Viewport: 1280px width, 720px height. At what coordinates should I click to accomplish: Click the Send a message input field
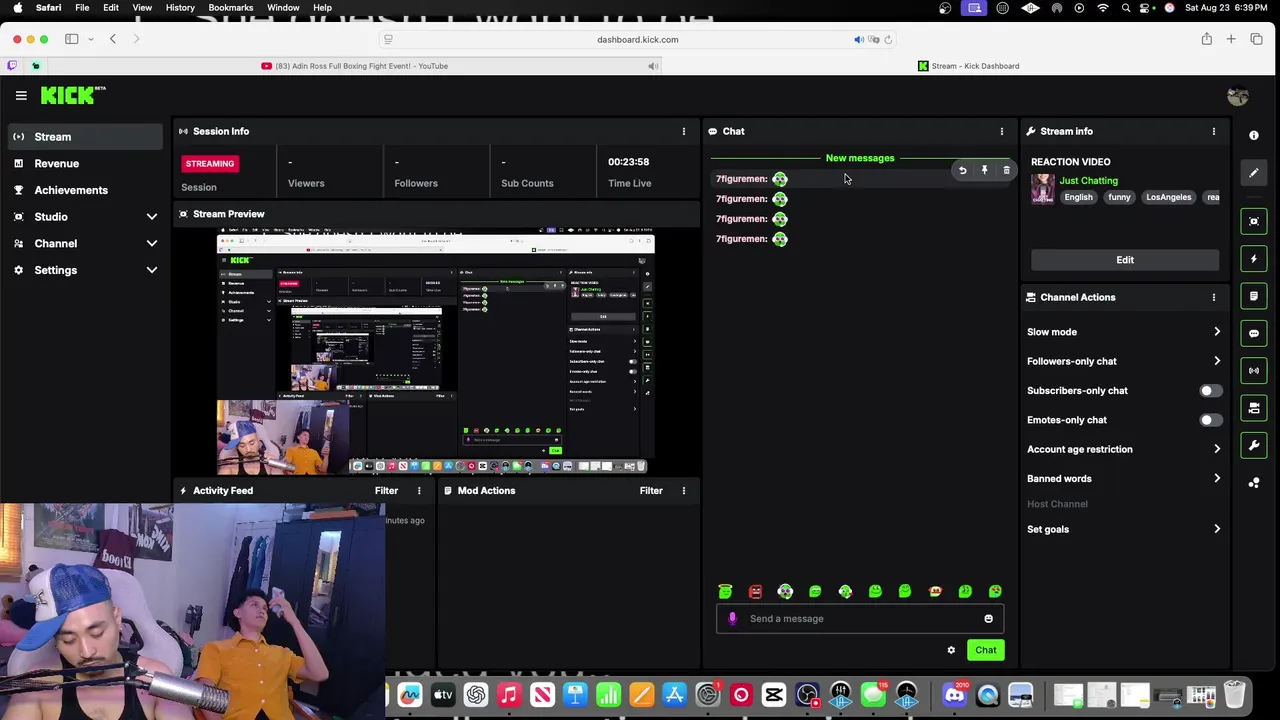click(859, 619)
